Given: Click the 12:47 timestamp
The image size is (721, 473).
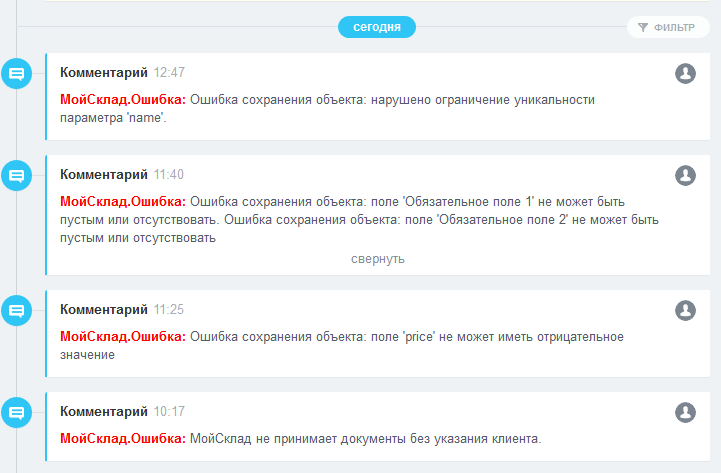Looking at the screenshot, I should pos(169,73).
